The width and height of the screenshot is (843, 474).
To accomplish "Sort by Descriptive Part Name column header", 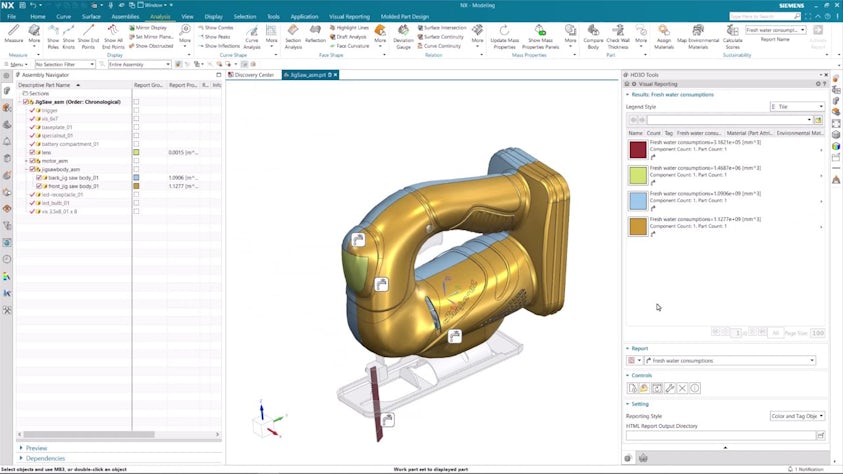I will click(74, 85).
